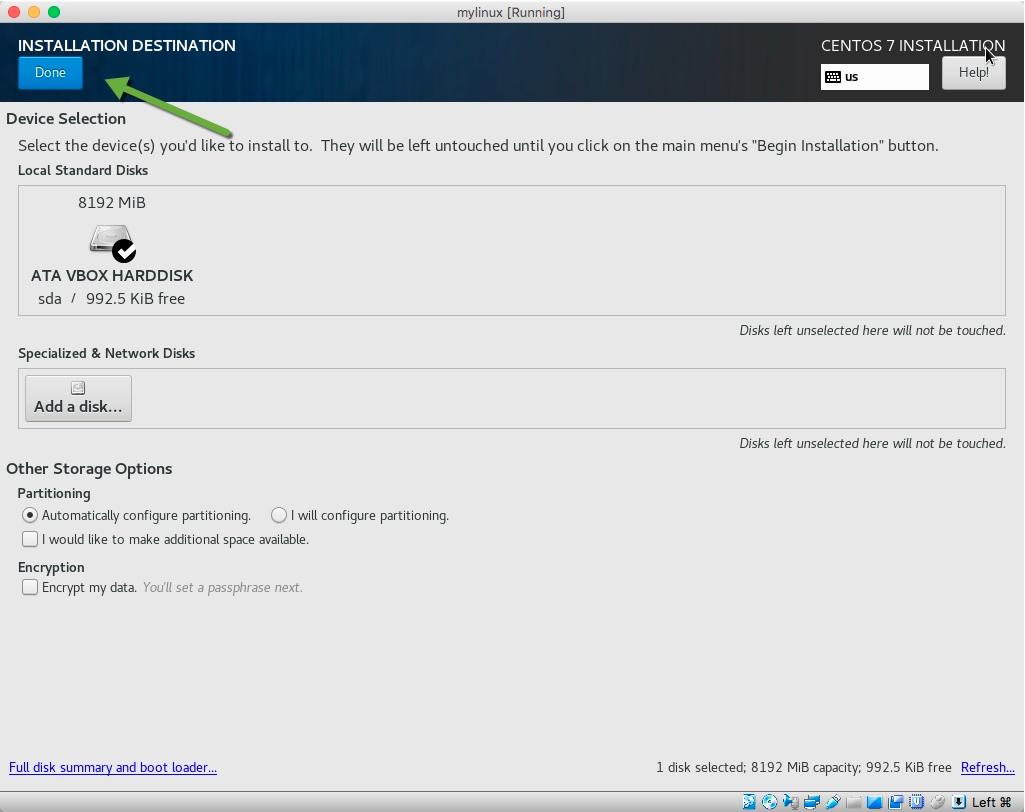
Task: Click the display icon in VirtualBox status bar
Action: click(x=876, y=802)
